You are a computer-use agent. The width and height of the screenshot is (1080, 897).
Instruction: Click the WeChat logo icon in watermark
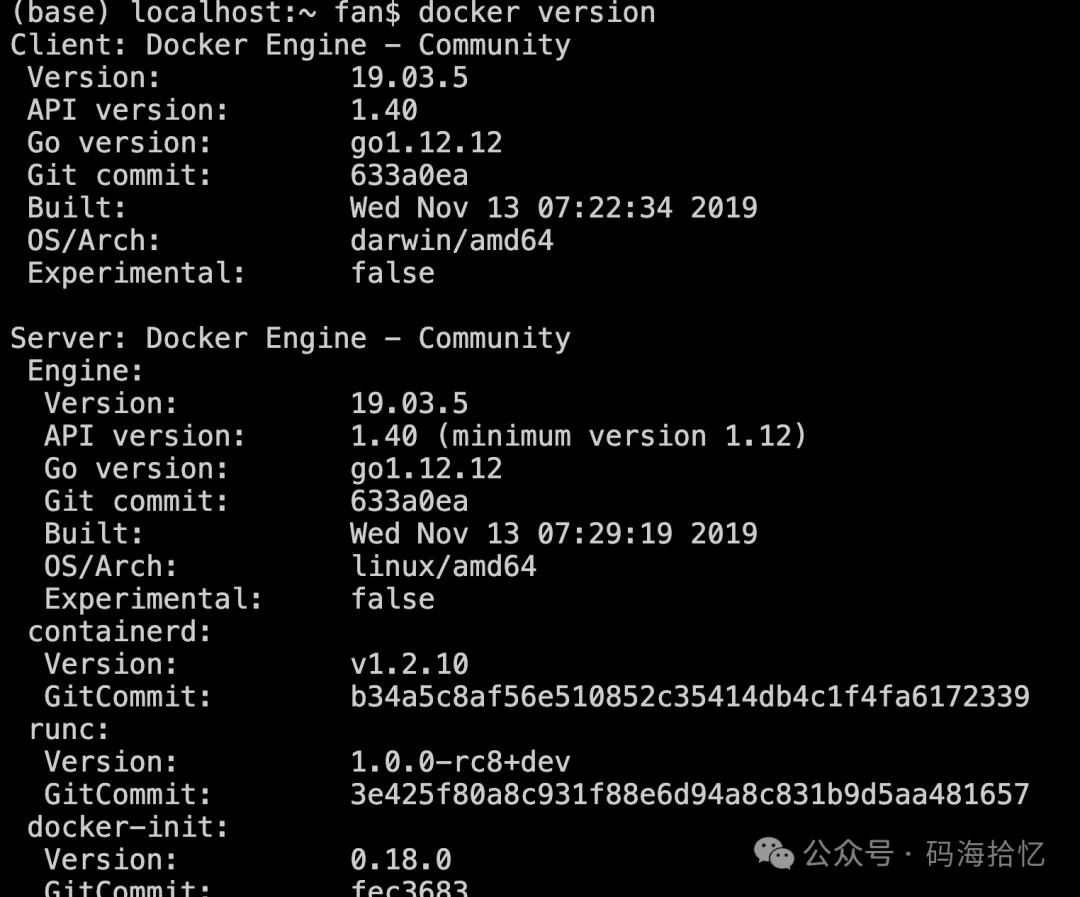coord(773,854)
